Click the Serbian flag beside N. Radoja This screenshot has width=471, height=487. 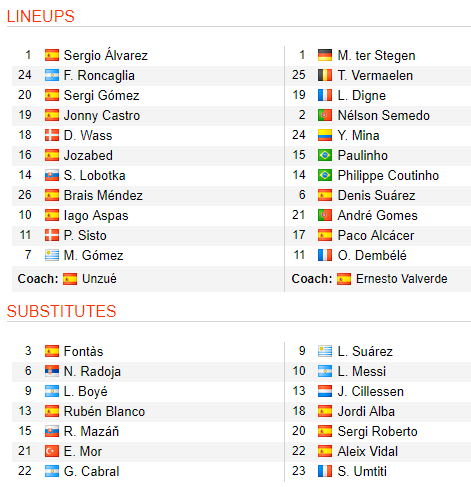(x=52, y=371)
